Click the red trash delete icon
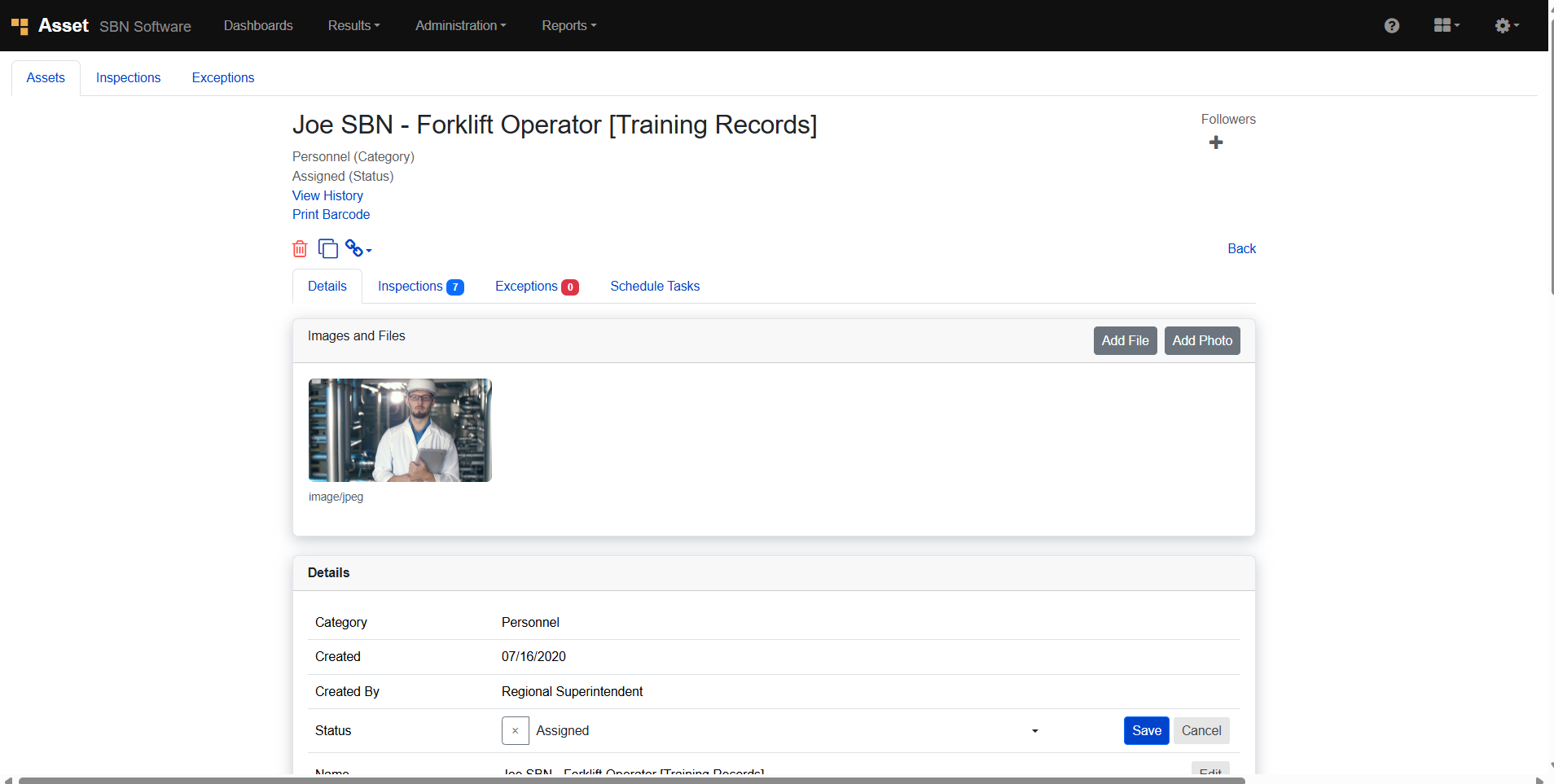1554x784 pixels. tap(300, 248)
